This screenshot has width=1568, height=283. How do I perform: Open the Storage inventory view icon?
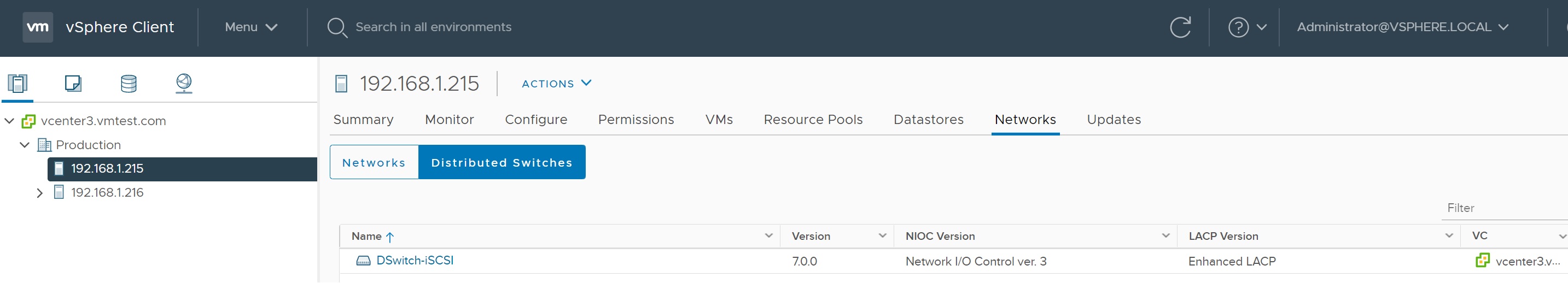[x=129, y=83]
